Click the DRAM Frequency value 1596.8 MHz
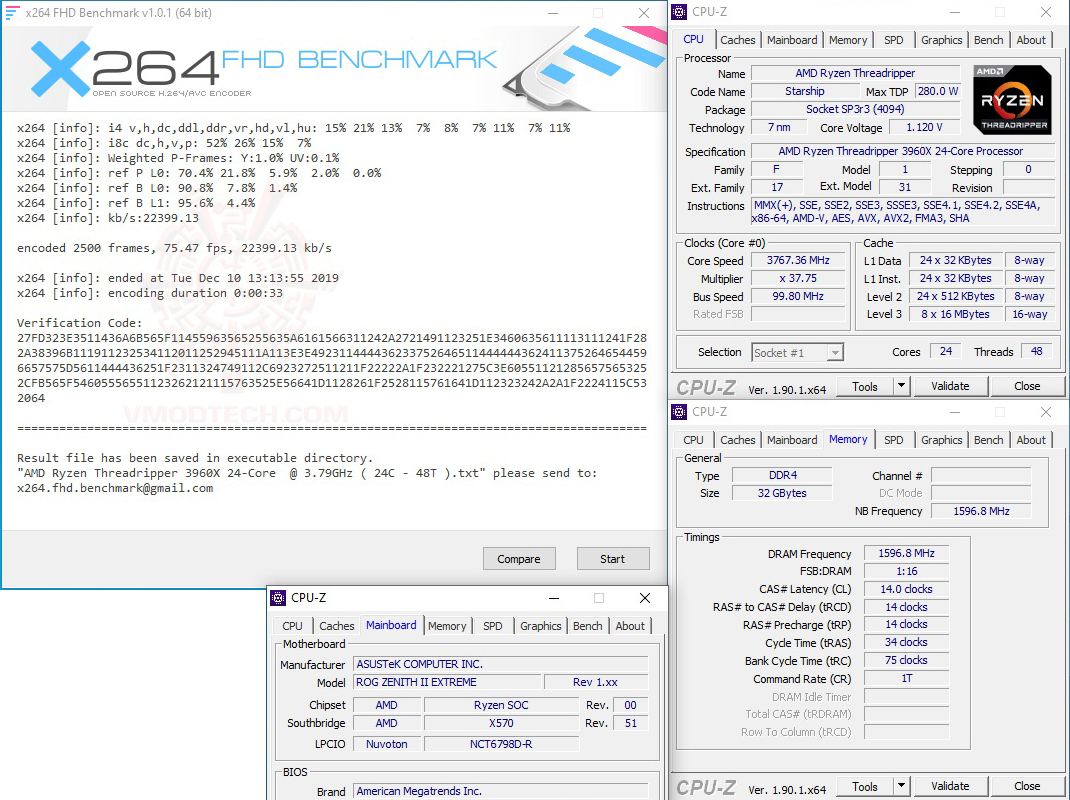 pyautogui.click(x=906, y=554)
